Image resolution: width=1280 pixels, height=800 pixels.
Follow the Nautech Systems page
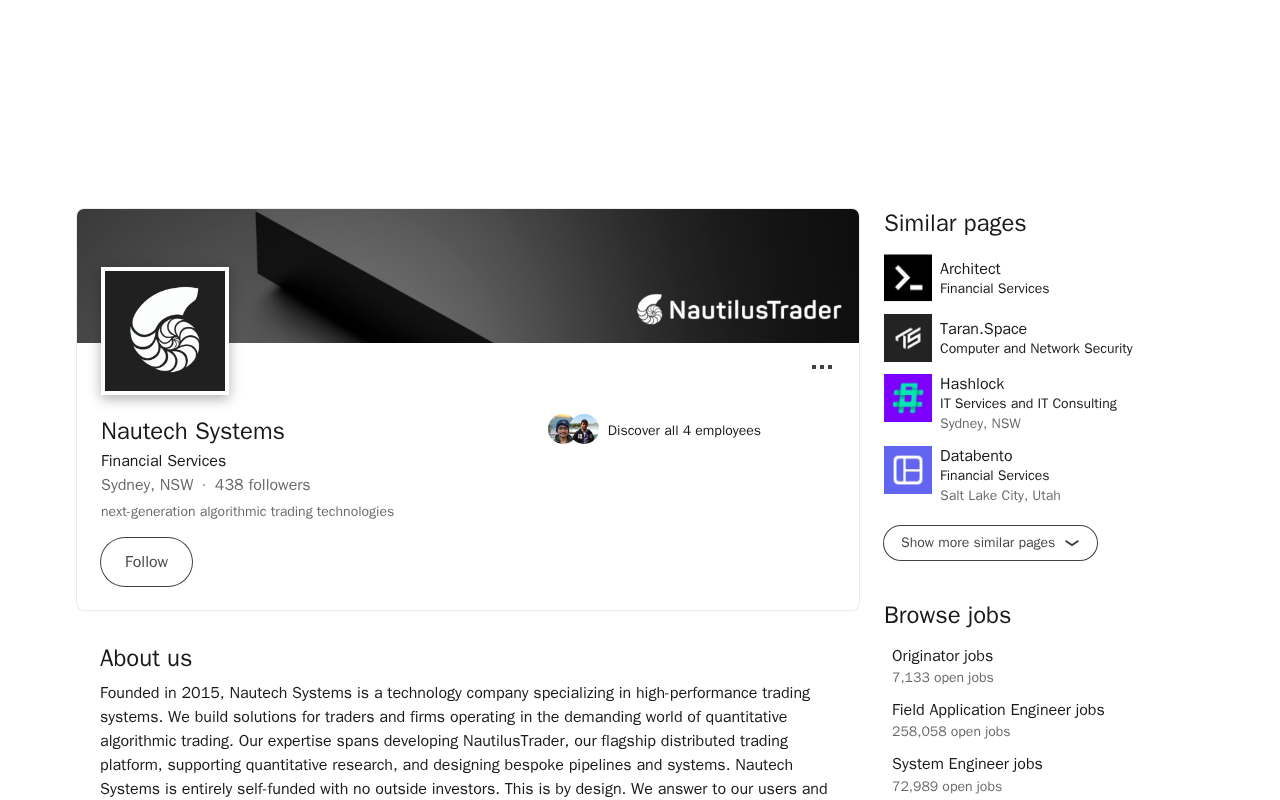coord(146,562)
